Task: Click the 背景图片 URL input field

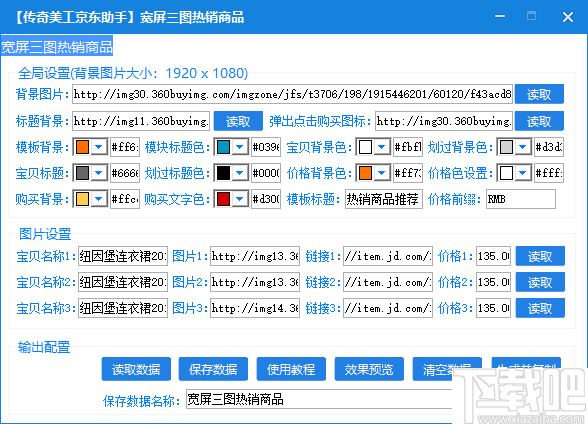Action: (292, 94)
